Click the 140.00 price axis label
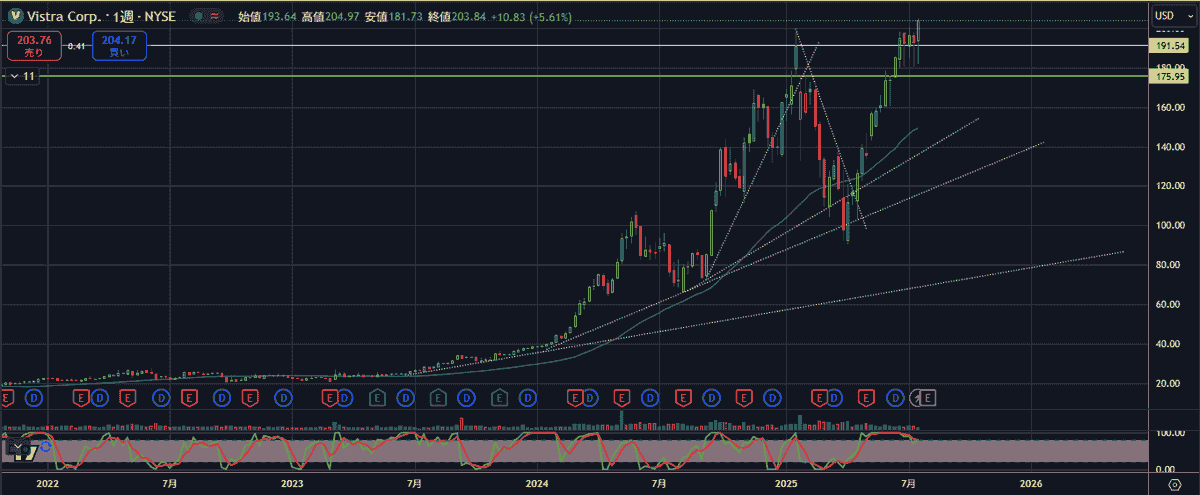Screen dimensions: 1200x495 click(1171, 147)
